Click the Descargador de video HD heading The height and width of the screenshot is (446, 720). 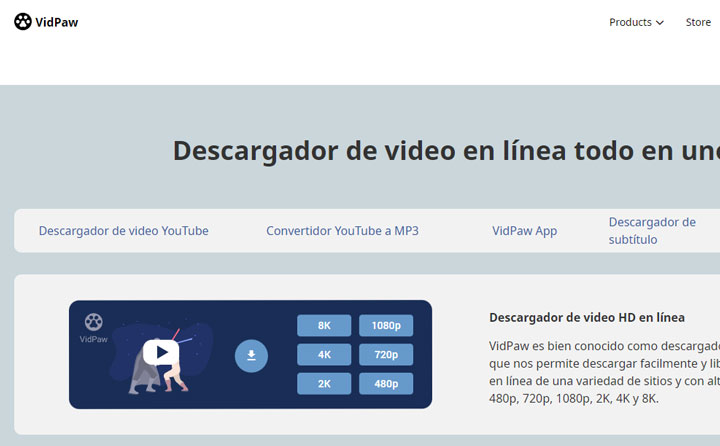click(587, 317)
